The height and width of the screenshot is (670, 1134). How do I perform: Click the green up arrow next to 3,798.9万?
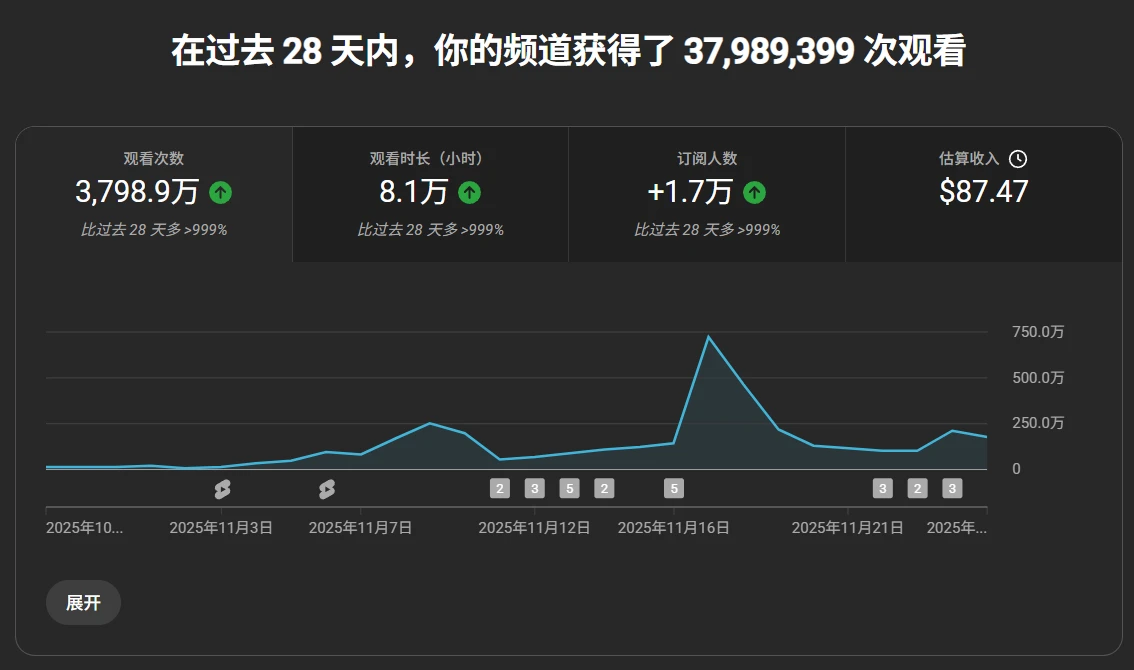[220, 192]
